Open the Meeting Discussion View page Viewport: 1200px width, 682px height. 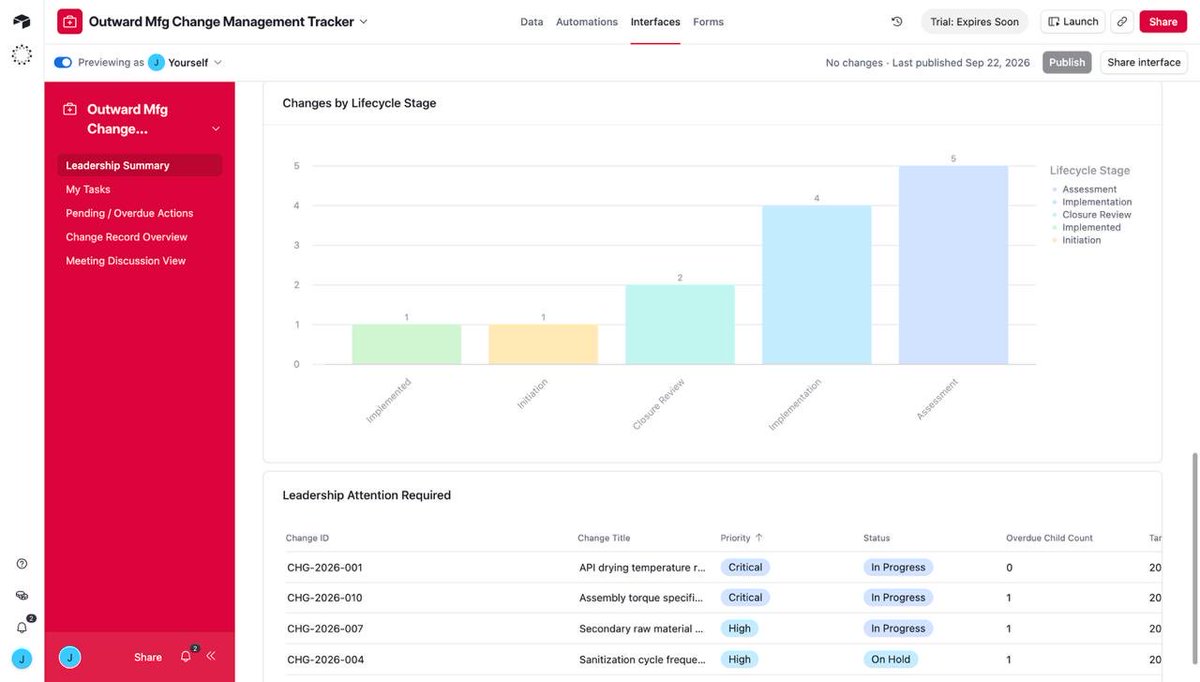pyautogui.click(x=139, y=261)
